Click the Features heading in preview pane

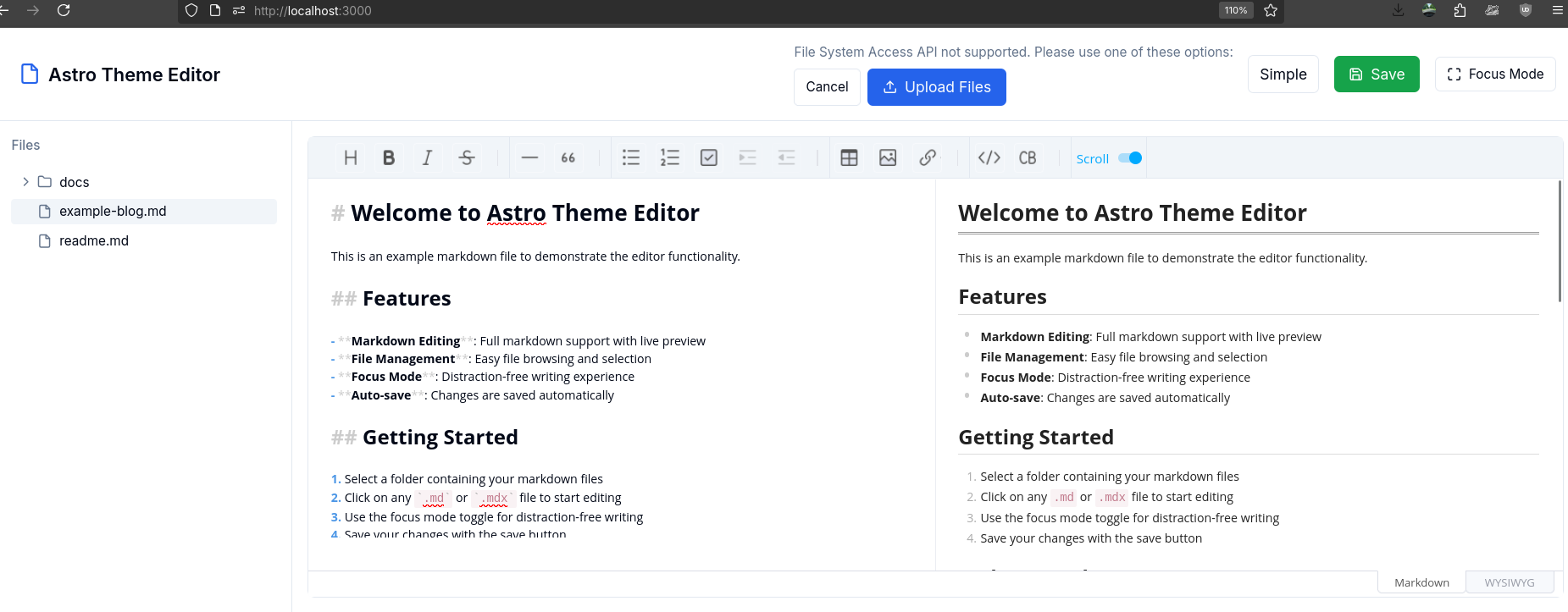1002,297
